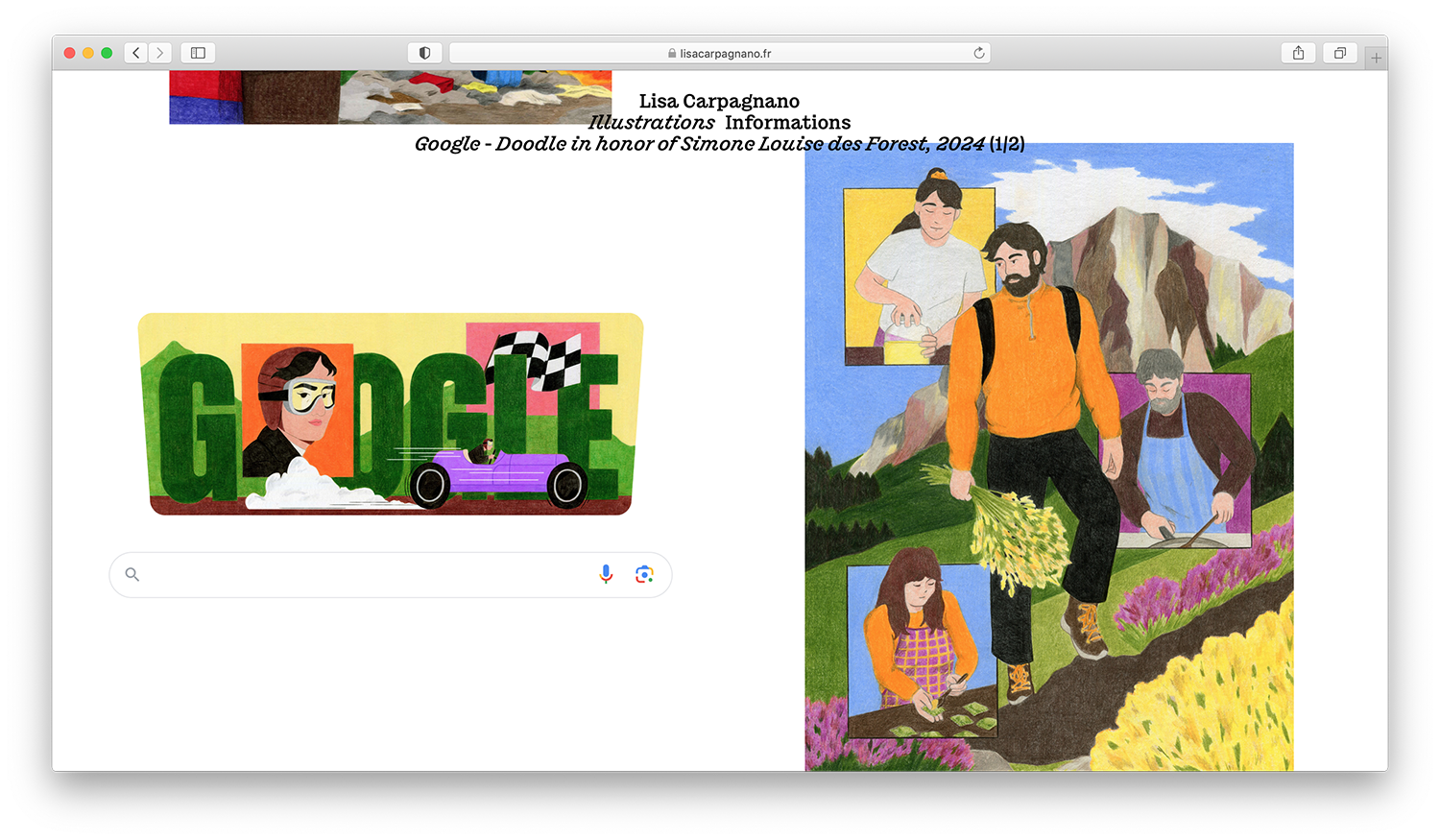This screenshot has width=1440, height=840.
Task: Show the tab overview
Action: pos(1339,53)
